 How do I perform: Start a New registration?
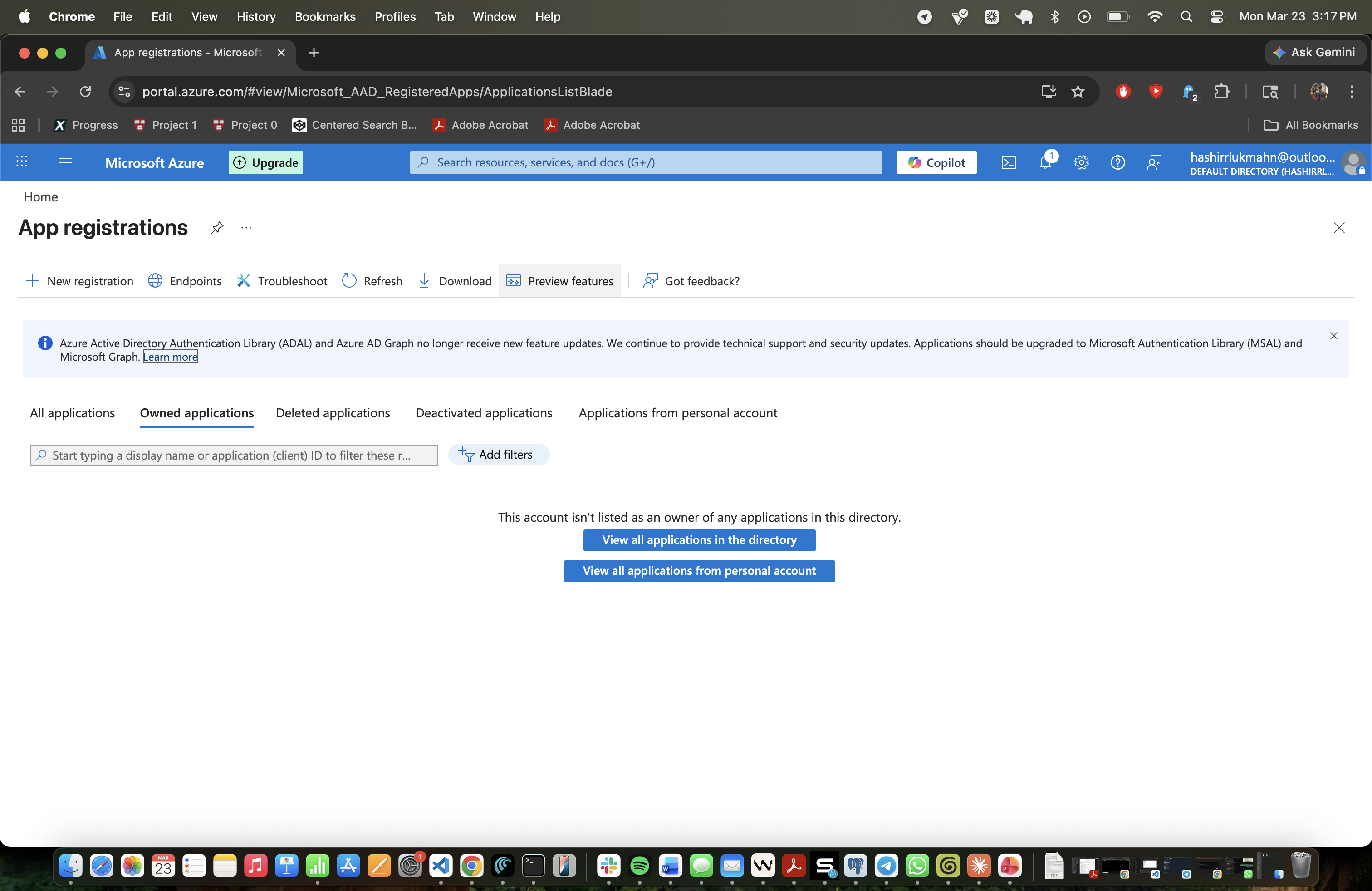click(x=78, y=281)
